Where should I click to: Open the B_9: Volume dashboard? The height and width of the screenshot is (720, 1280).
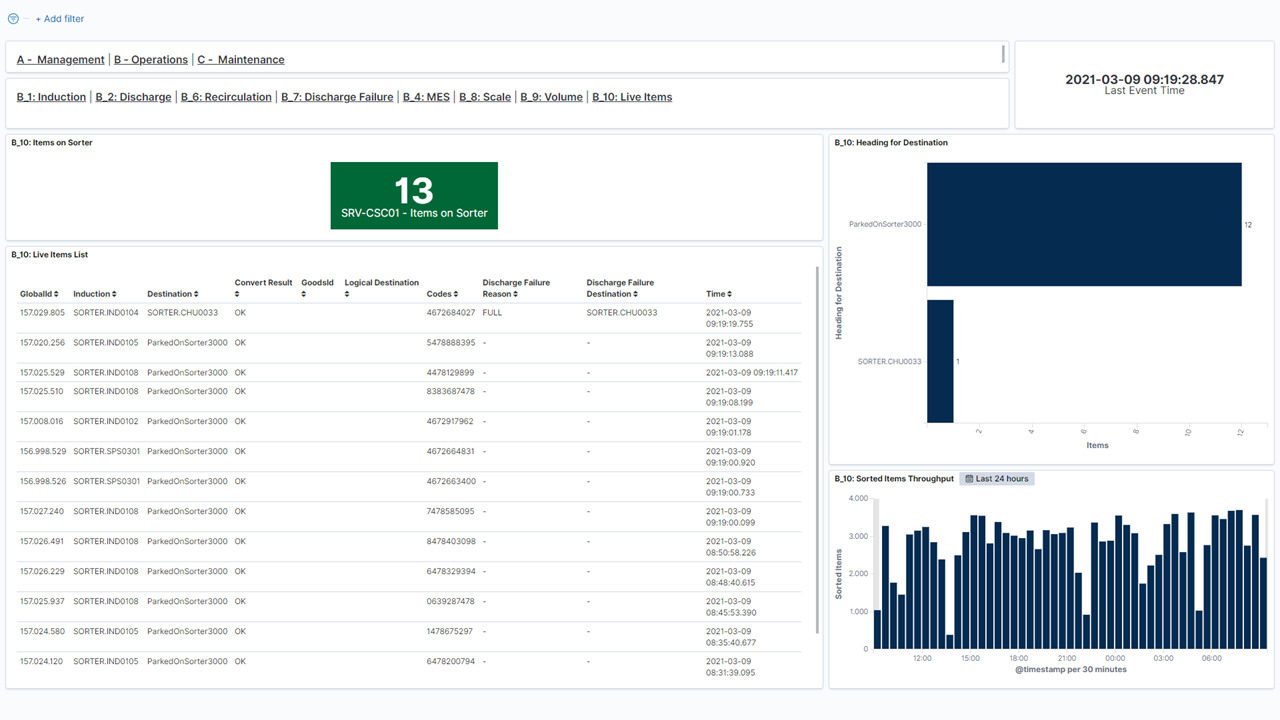pyautogui.click(x=551, y=97)
